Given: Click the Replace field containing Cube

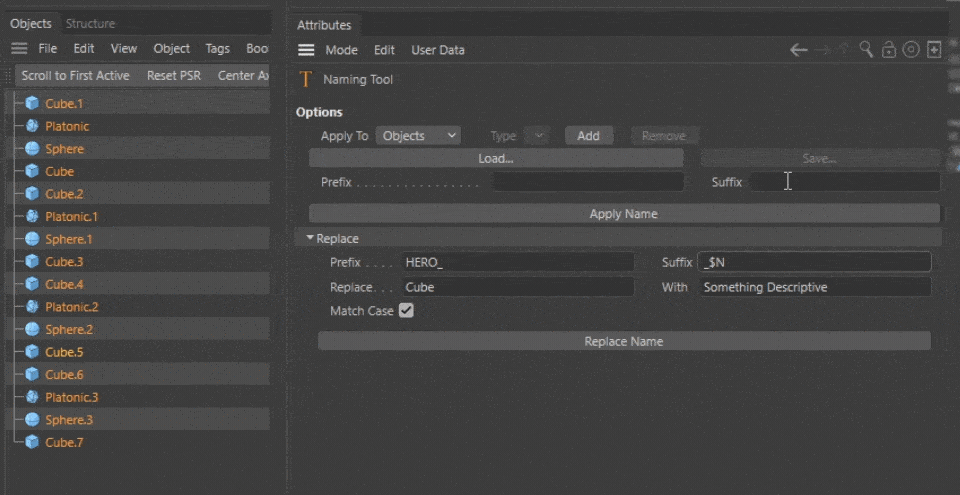Looking at the screenshot, I should pos(519,287).
